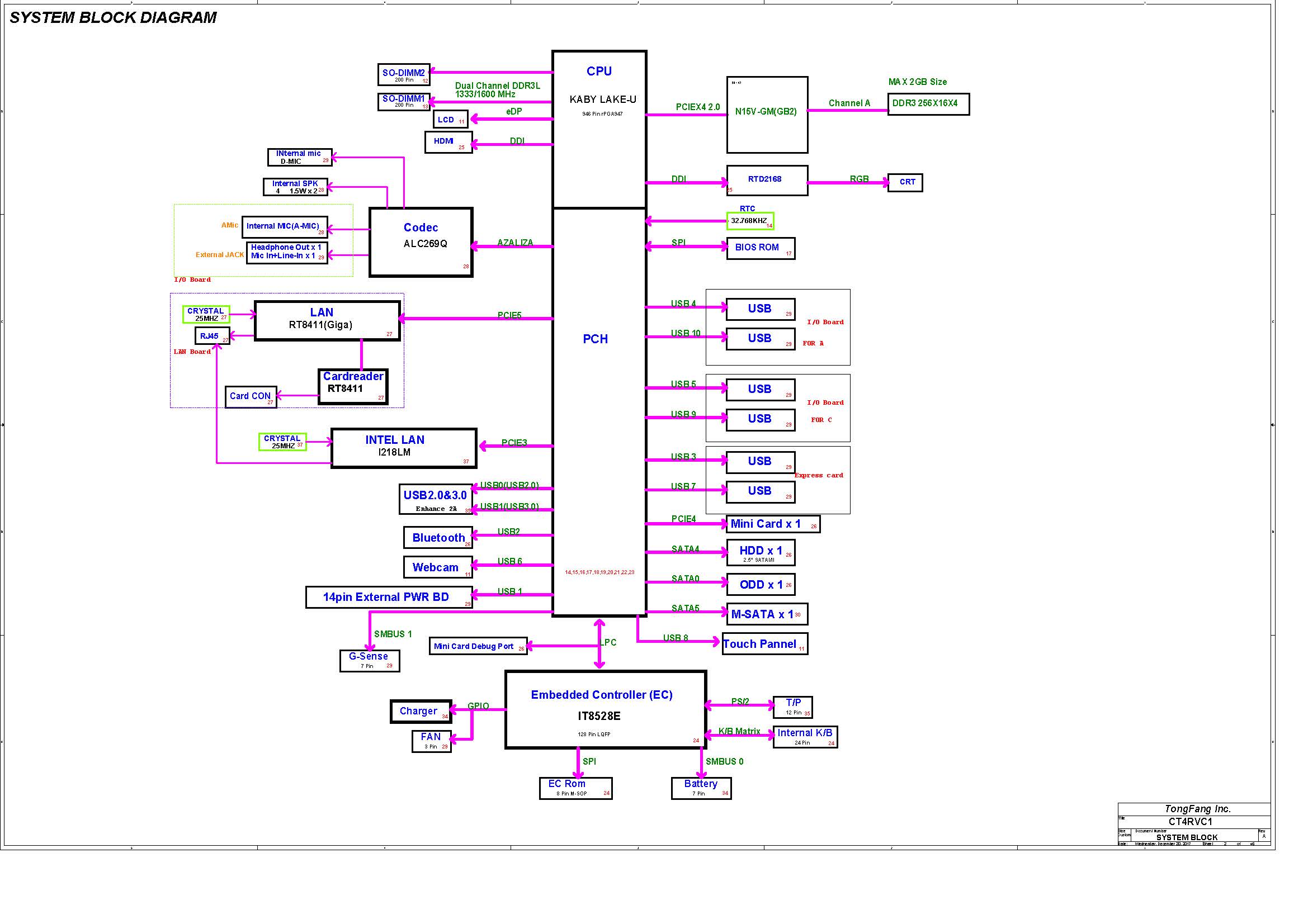
Task: Click the "Embedded Controller (EC)" heading
Action: click(602, 695)
